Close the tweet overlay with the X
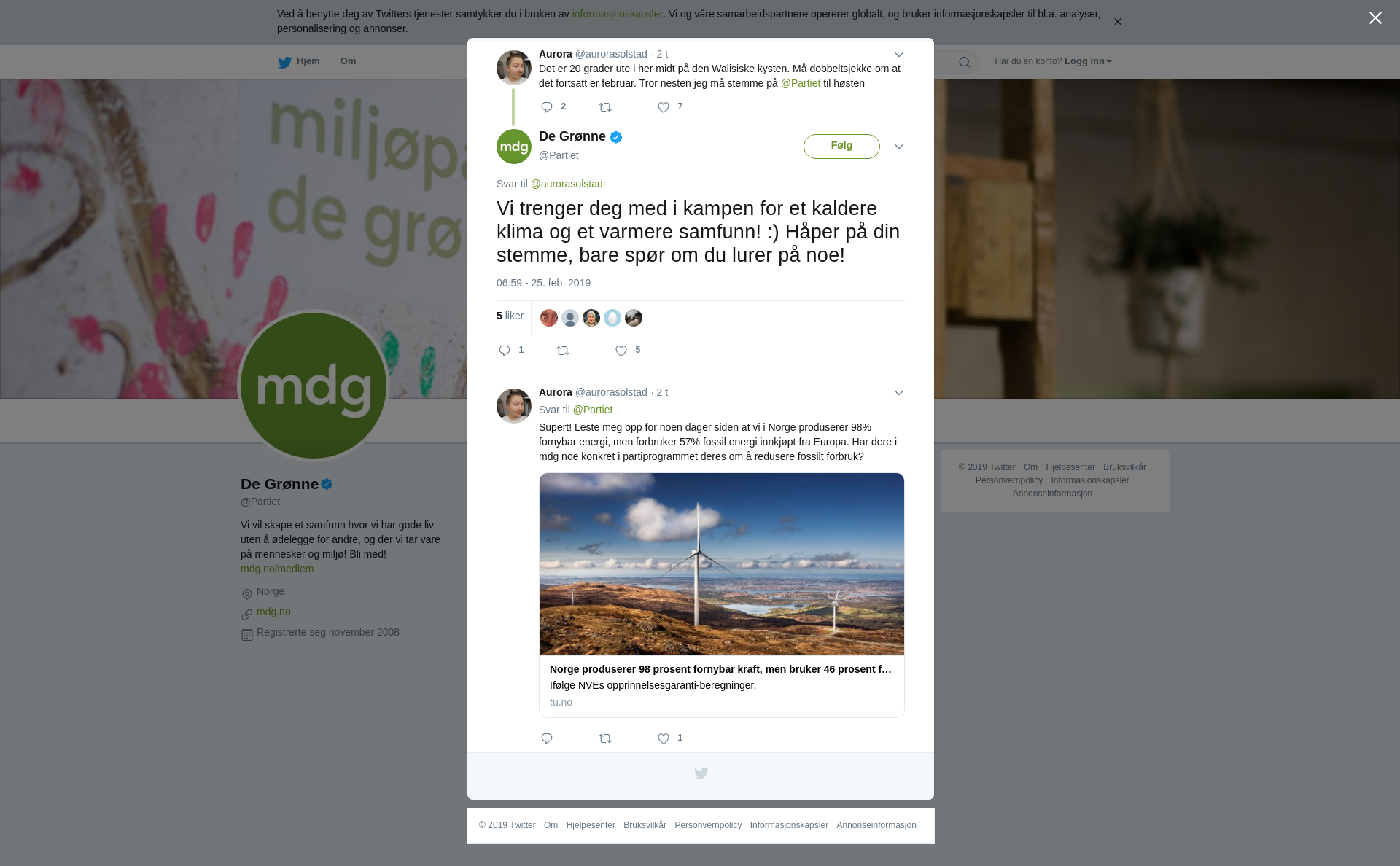Image resolution: width=1400 pixels, height=866 pixels. pyautogui.click(x=1375, y=18)
